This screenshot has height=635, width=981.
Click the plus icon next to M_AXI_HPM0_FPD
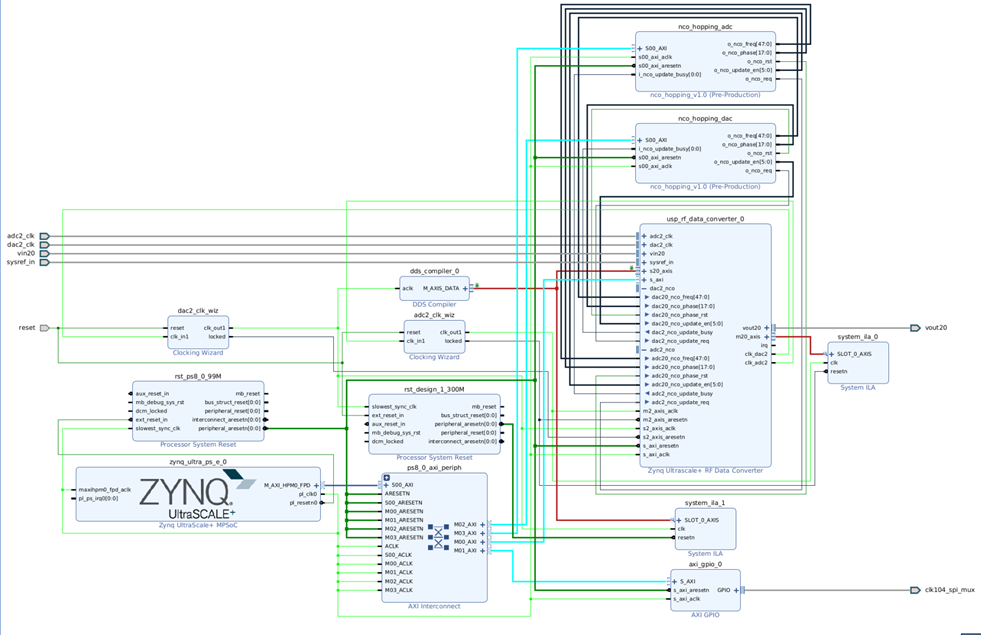tap(316, 485)
